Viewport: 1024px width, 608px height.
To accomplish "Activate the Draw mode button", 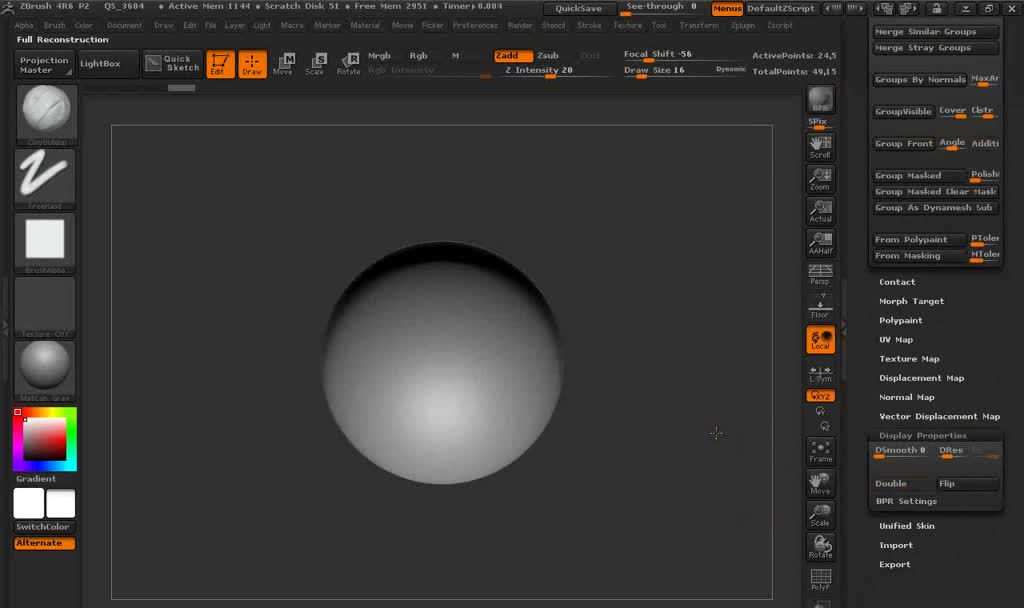I will pos(252,64).
